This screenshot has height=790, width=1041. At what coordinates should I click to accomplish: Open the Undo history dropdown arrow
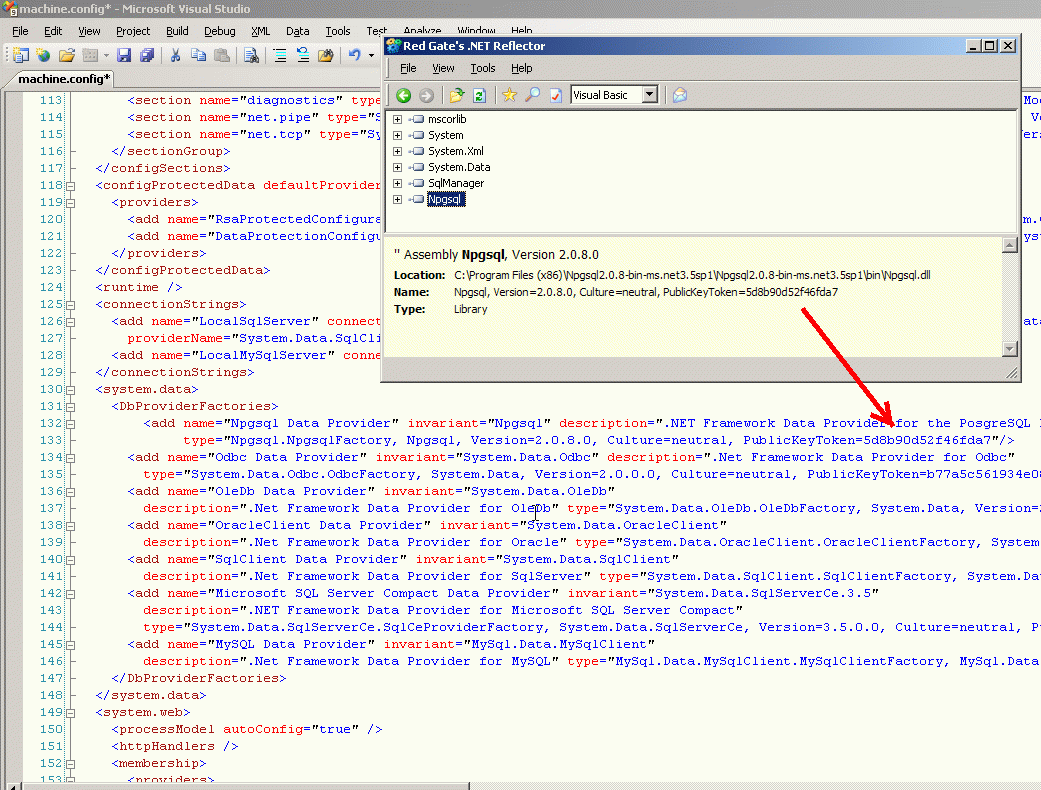(x=371, y=56)
